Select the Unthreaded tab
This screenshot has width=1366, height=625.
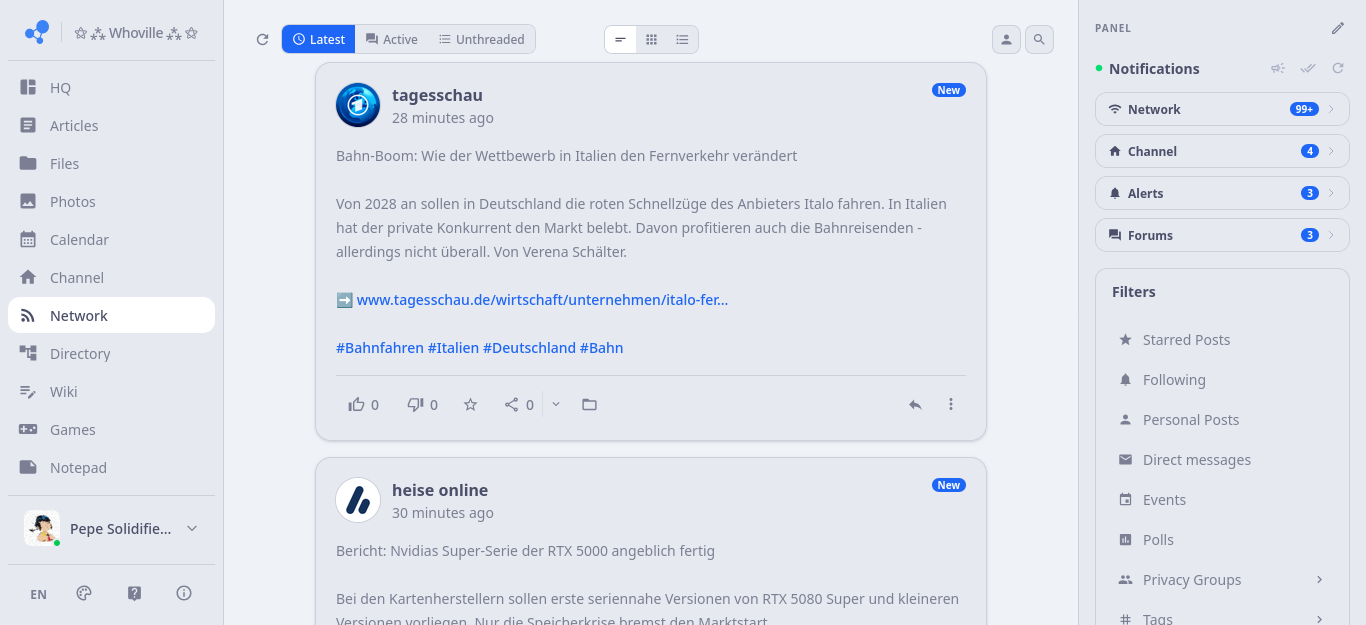[x=481, y=39]
